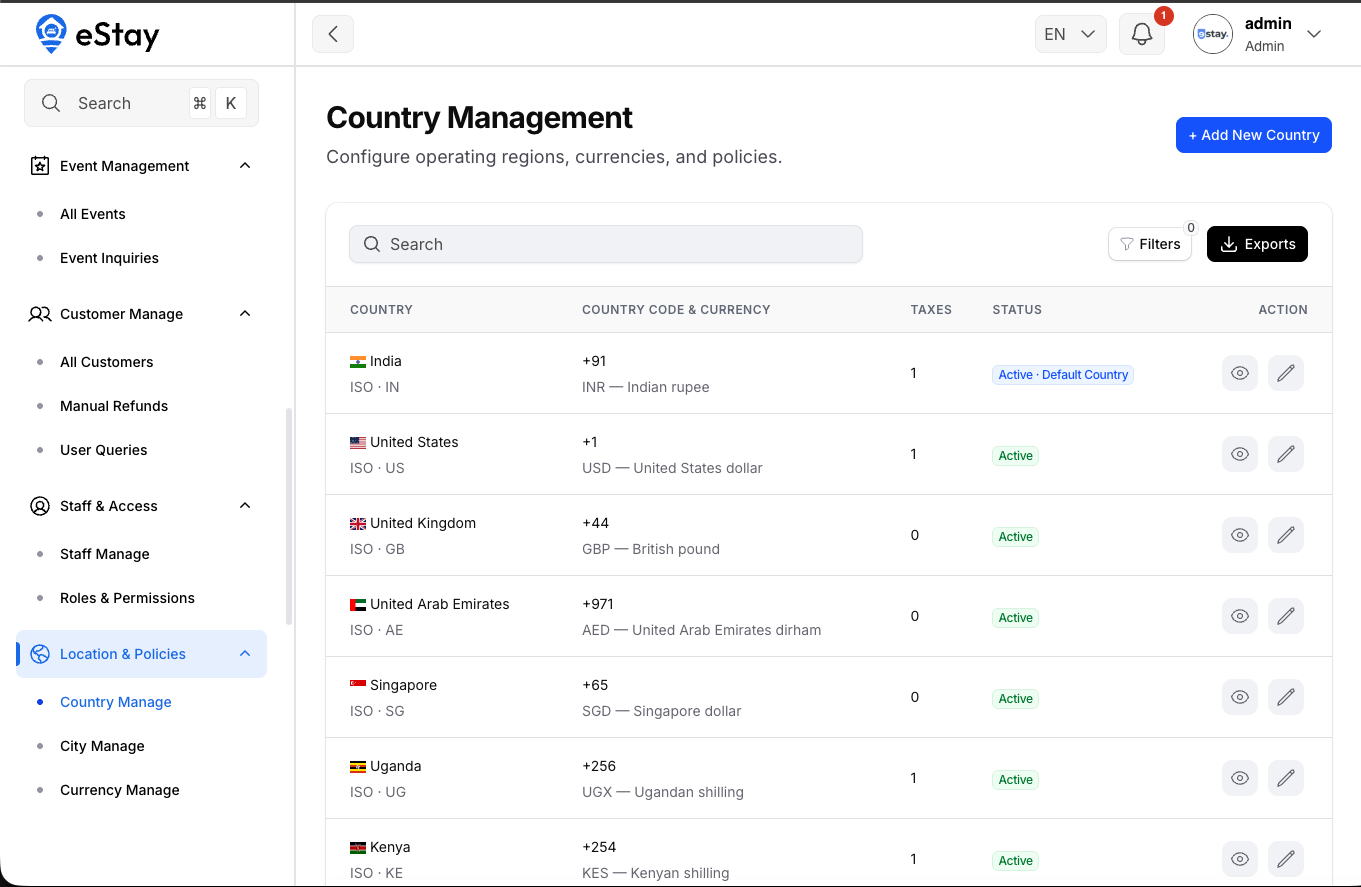Screen dimensions: 1361x887
Task: Collapse the Staff & Access section
Action: coord(245,506)
